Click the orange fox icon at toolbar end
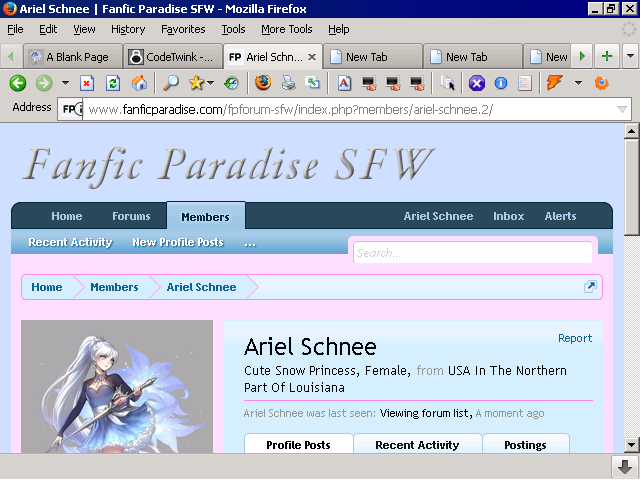 pyautogui.click(x=602, y=83)
